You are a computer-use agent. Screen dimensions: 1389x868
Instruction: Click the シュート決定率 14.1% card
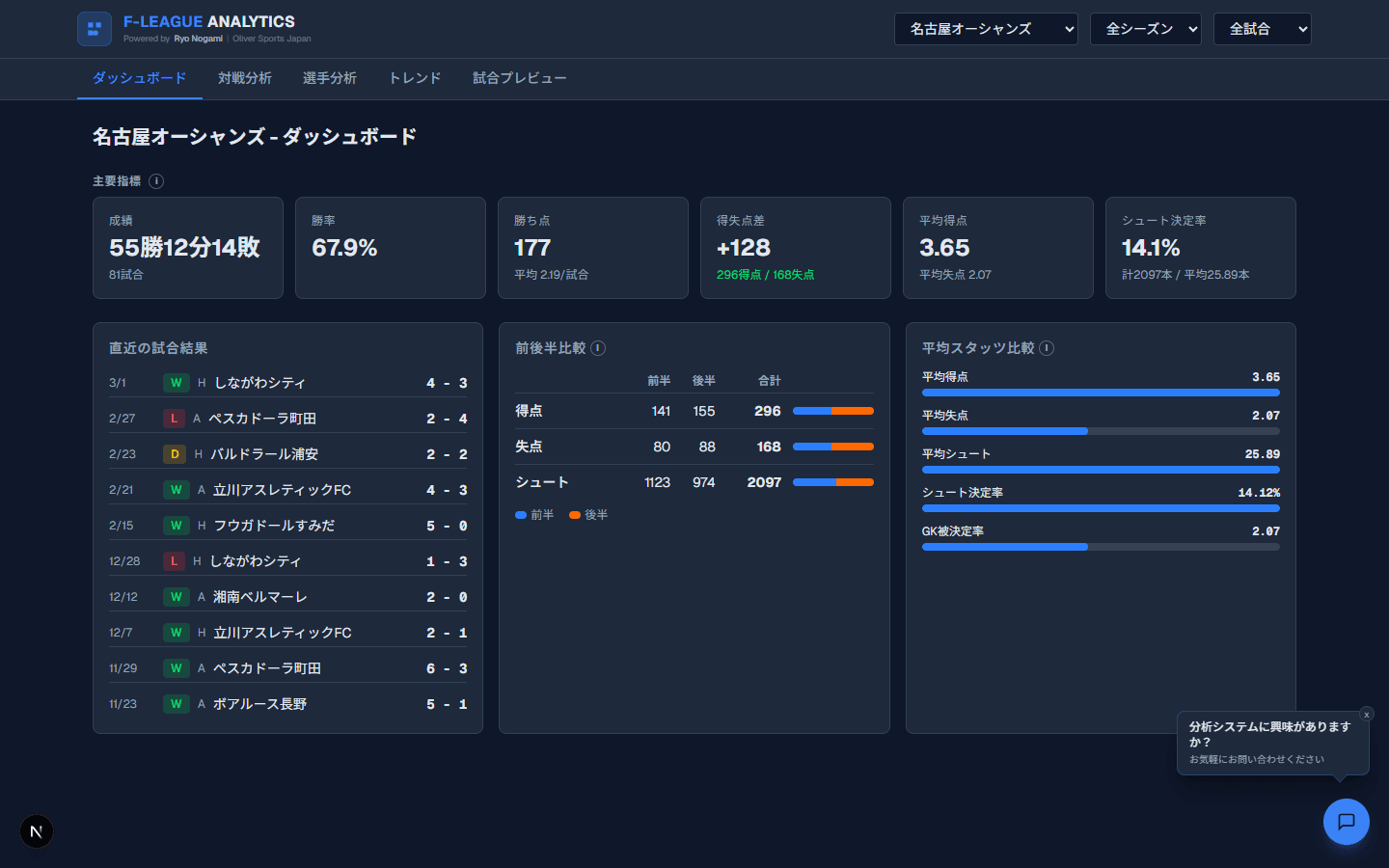pos(1201,248)
